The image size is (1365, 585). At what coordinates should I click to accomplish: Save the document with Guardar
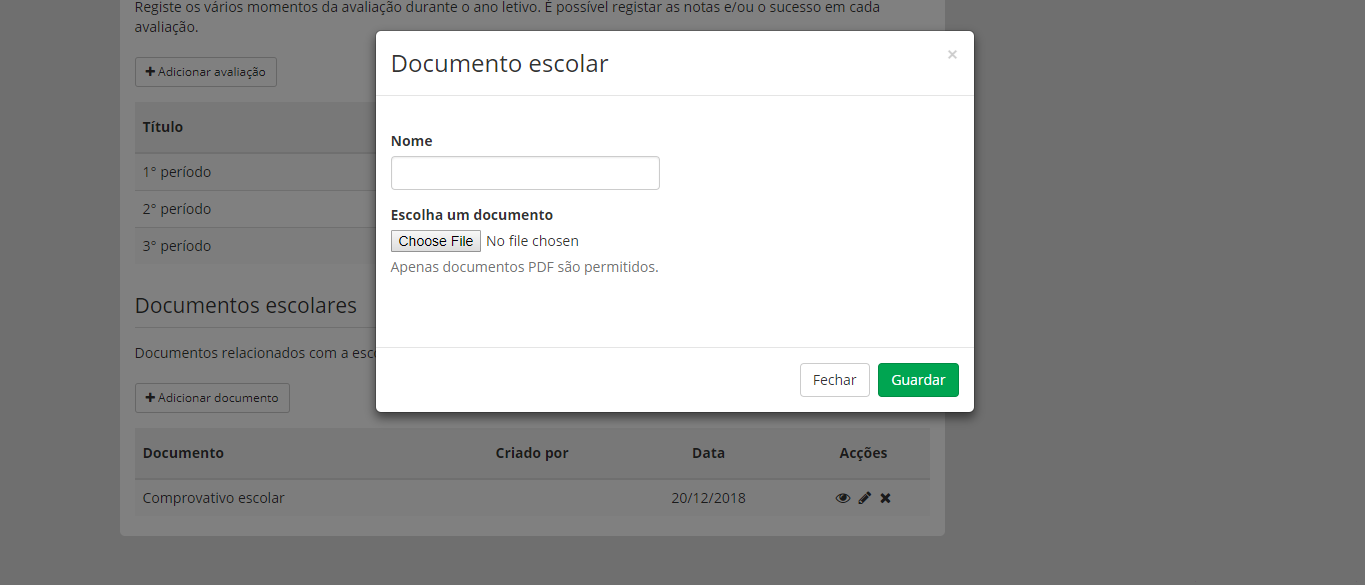[x=918, y=380]
